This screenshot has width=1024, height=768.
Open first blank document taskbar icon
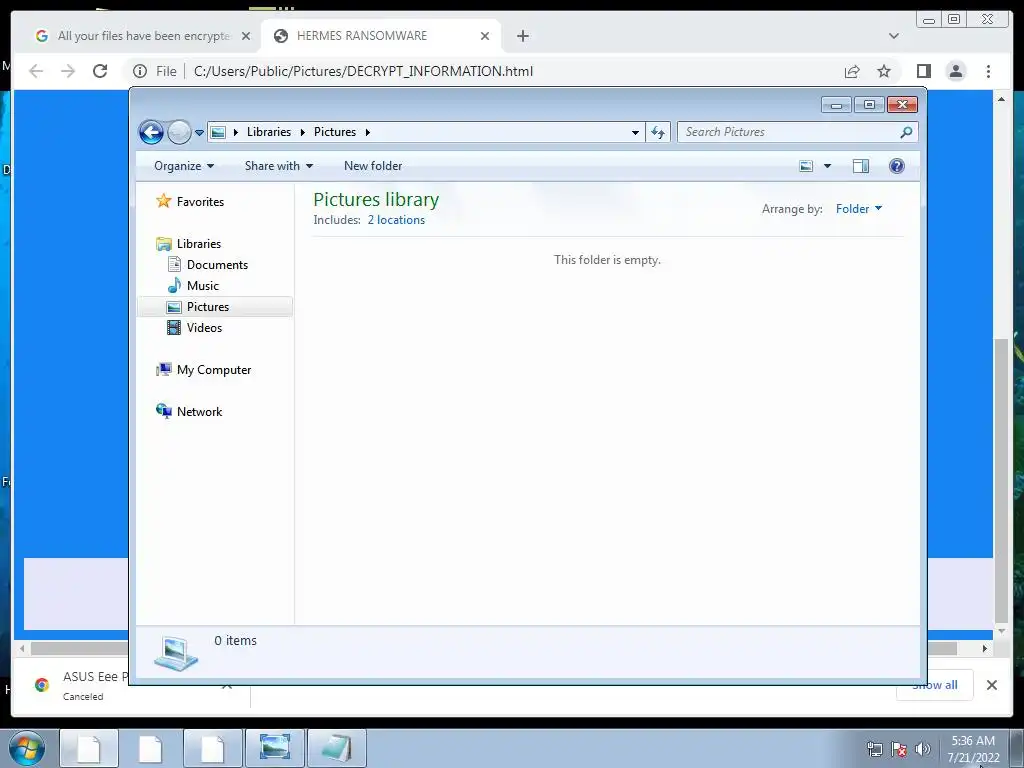tap(89, 748)
